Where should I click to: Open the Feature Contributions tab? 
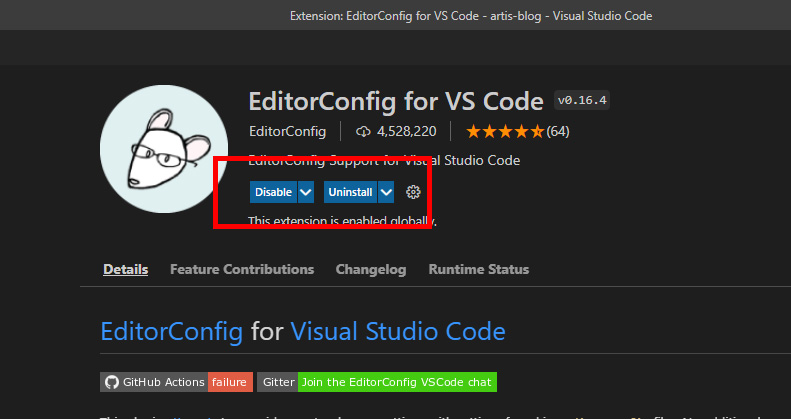[242, 269]
